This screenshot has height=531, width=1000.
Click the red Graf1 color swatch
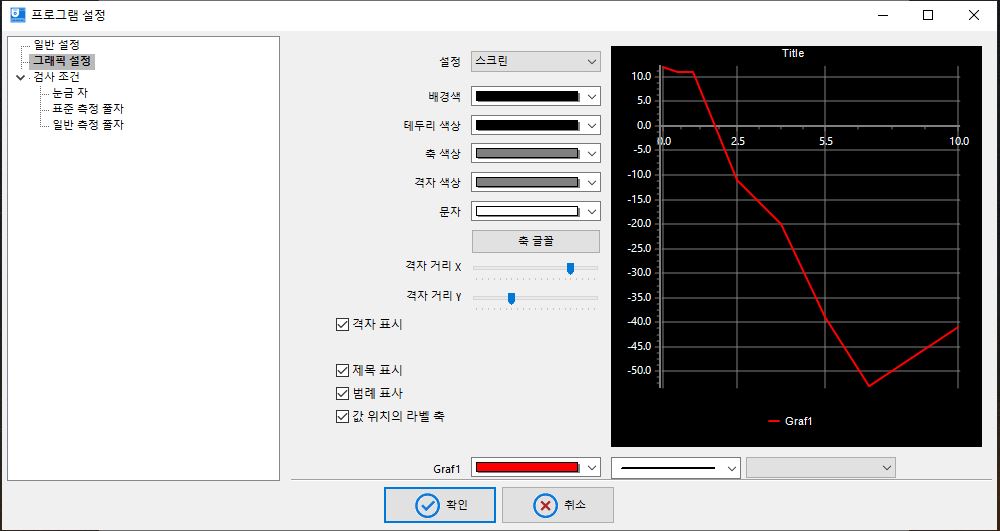pyautogui.click(x=527, y=467)
